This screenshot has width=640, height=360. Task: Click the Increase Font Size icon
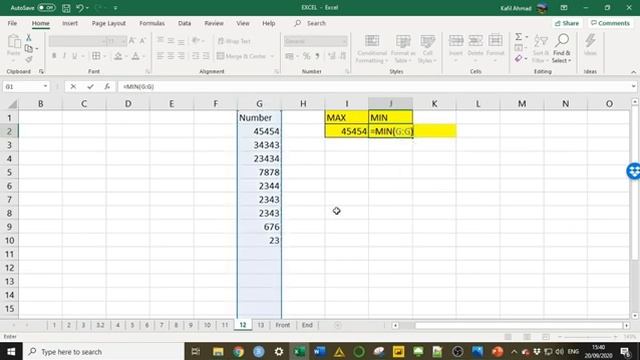pos(132,41)
